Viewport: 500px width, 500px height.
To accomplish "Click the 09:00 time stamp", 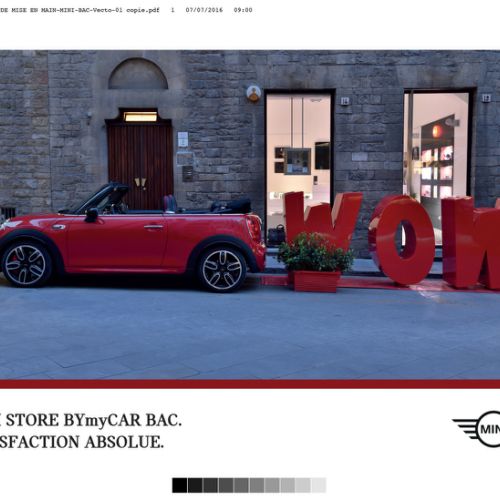I will pyautogui.click(x=243, y=10).
